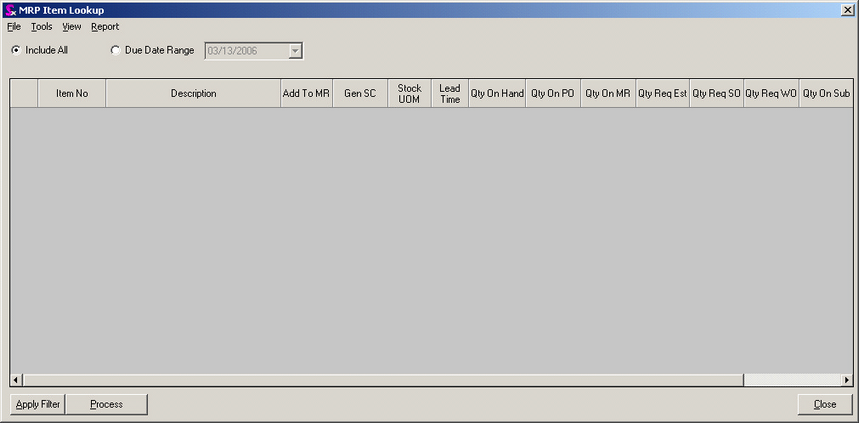
Task: Open the File menu
Action: [x=14, y=27]
